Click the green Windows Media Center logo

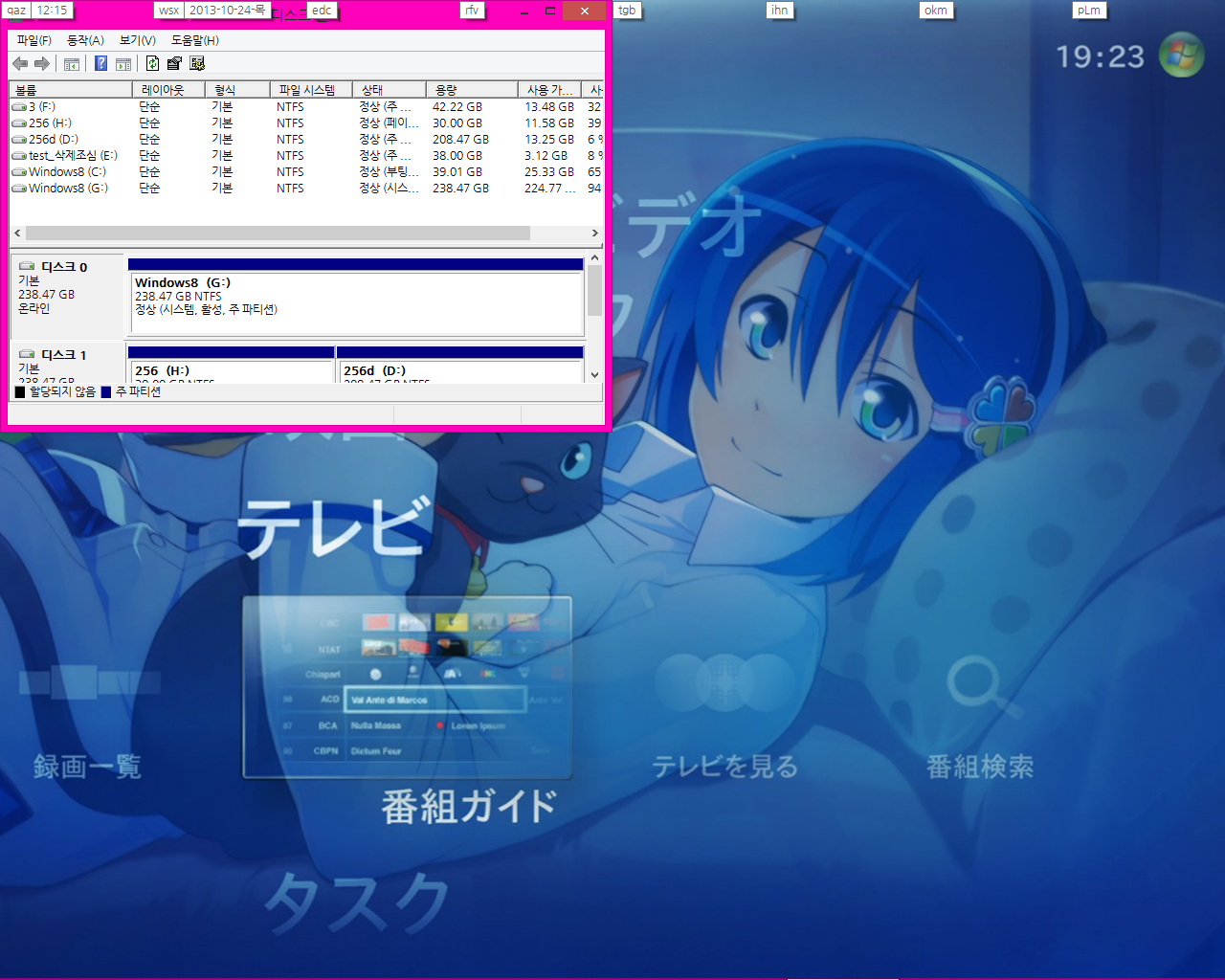coord(1182,56)
